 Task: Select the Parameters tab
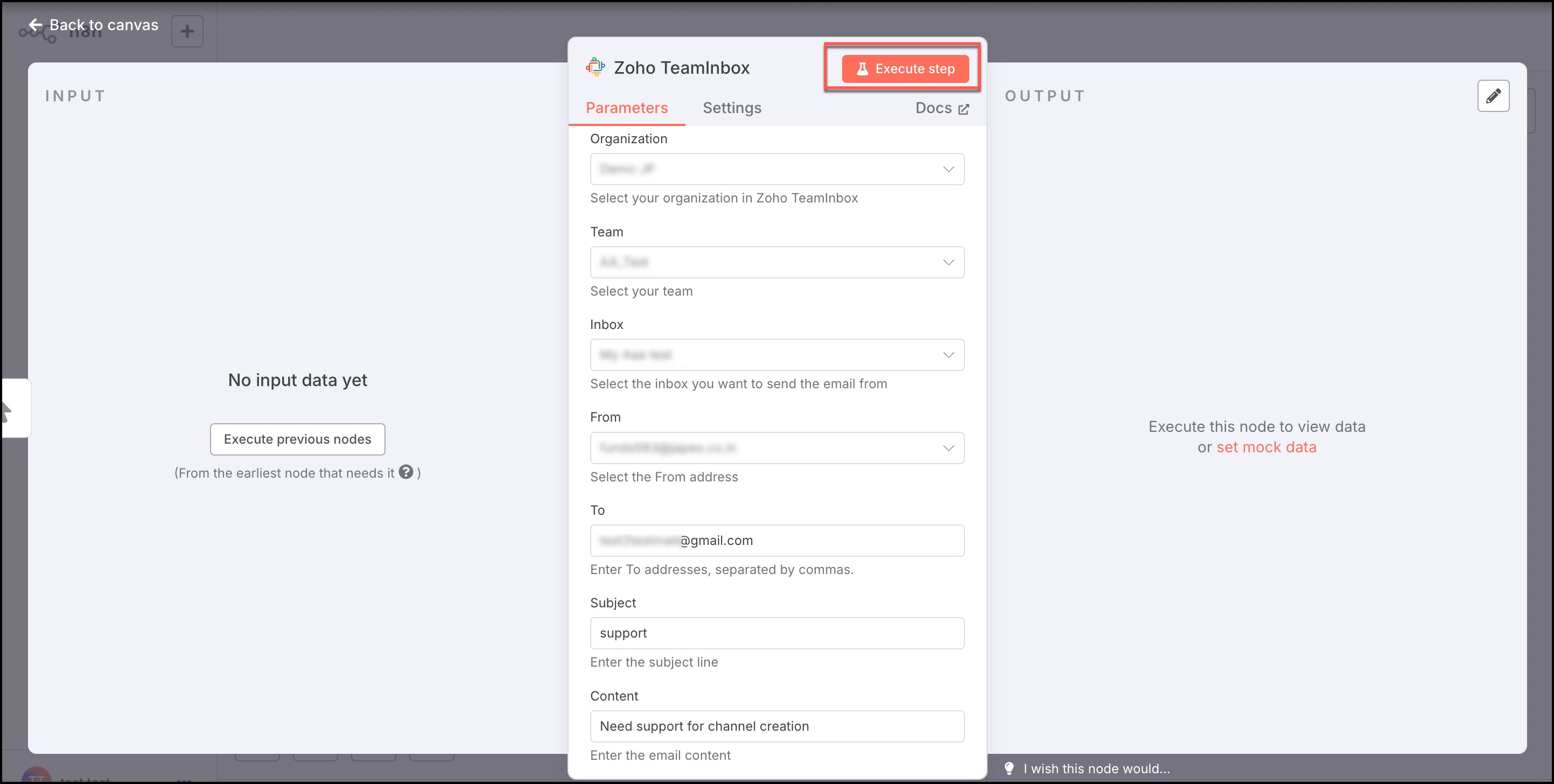coord(626,108)
